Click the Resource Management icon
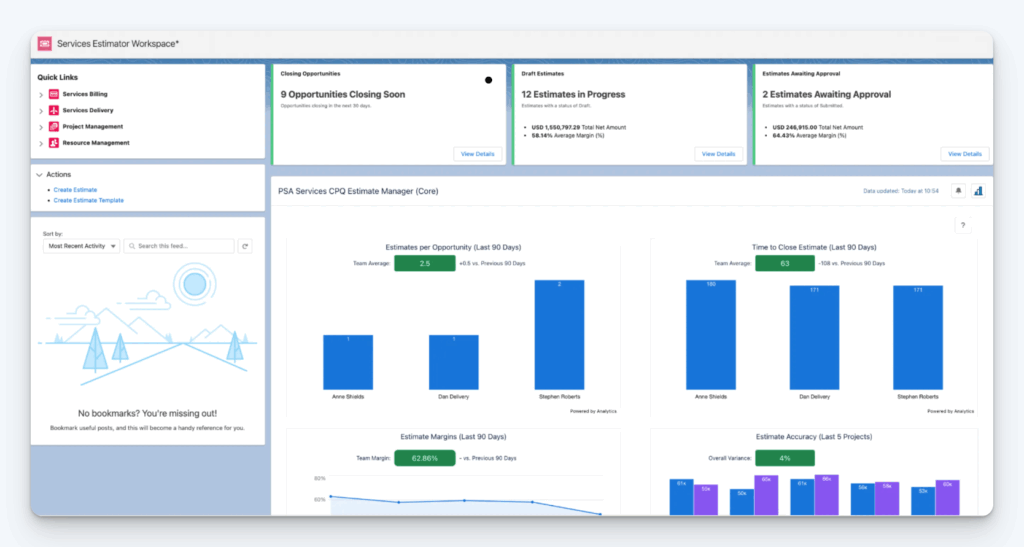Screen dimensions: 1024x547 point(54,143)
